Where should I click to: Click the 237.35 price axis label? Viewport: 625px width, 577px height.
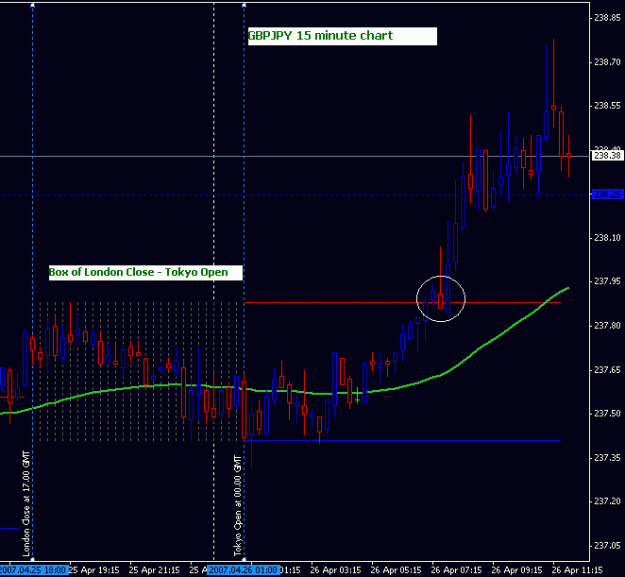607,457
